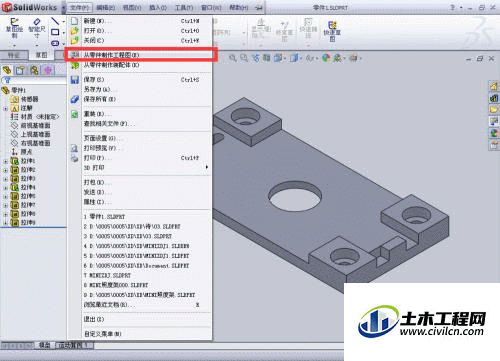Image resolution: width=500 pixels, height=361 pixels.
Task: Click zoom to area magnifier icon
Action: pyautogui.click(x=244, y=58)
